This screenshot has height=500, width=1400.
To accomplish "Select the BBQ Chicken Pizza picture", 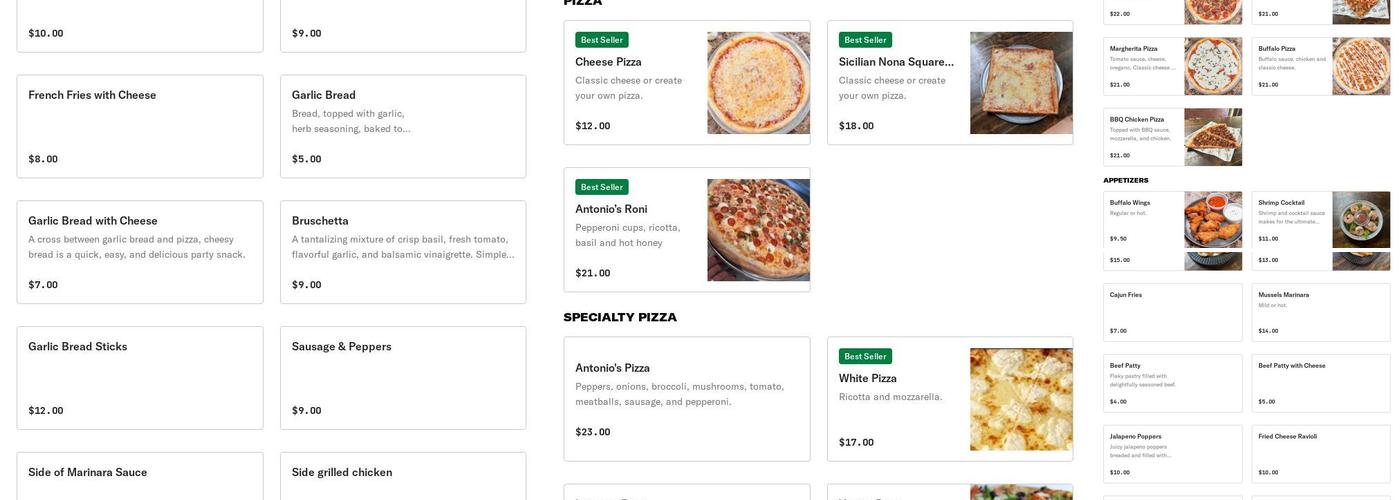I will (1213, 137).
